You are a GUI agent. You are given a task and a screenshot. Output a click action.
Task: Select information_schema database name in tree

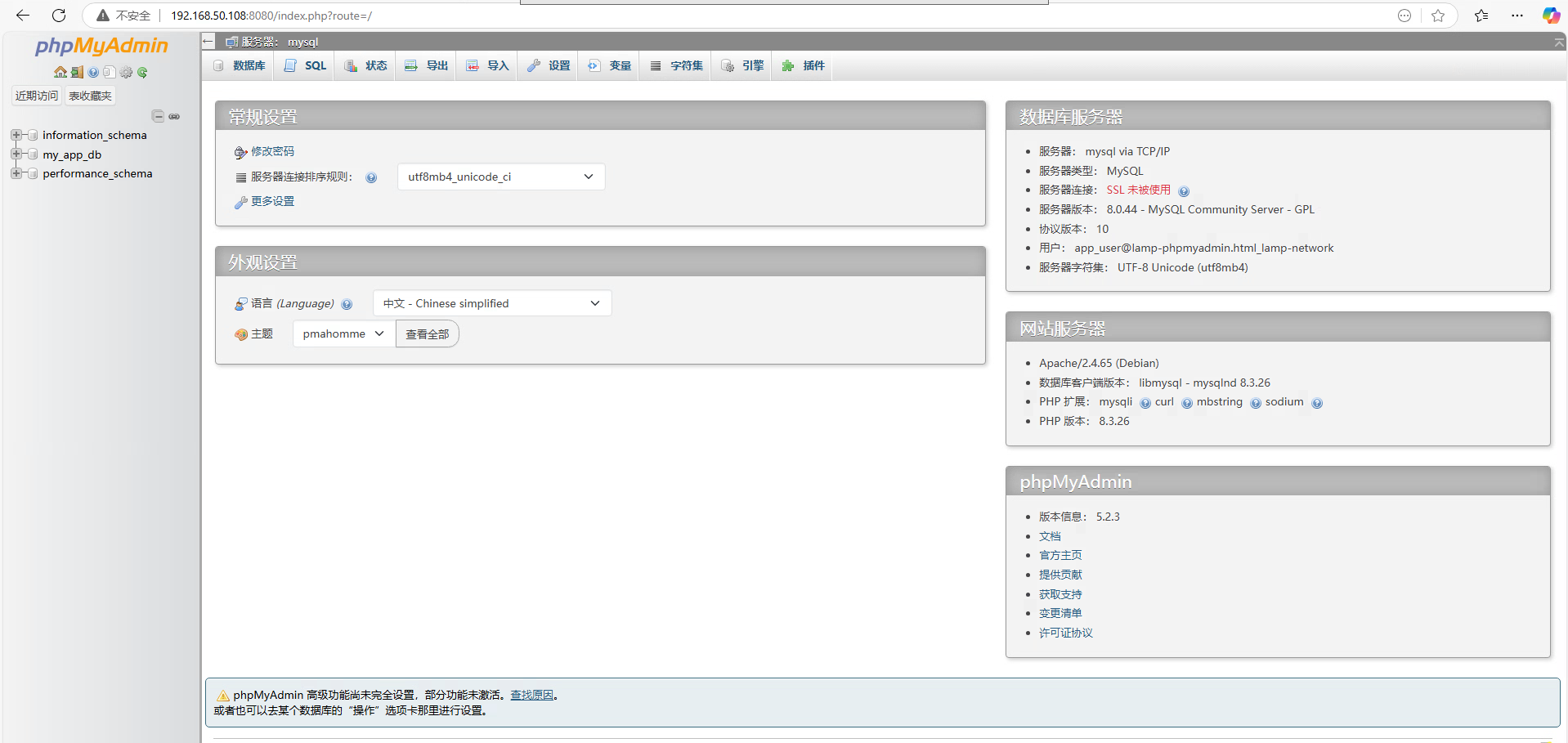click(x=95, y=135)
